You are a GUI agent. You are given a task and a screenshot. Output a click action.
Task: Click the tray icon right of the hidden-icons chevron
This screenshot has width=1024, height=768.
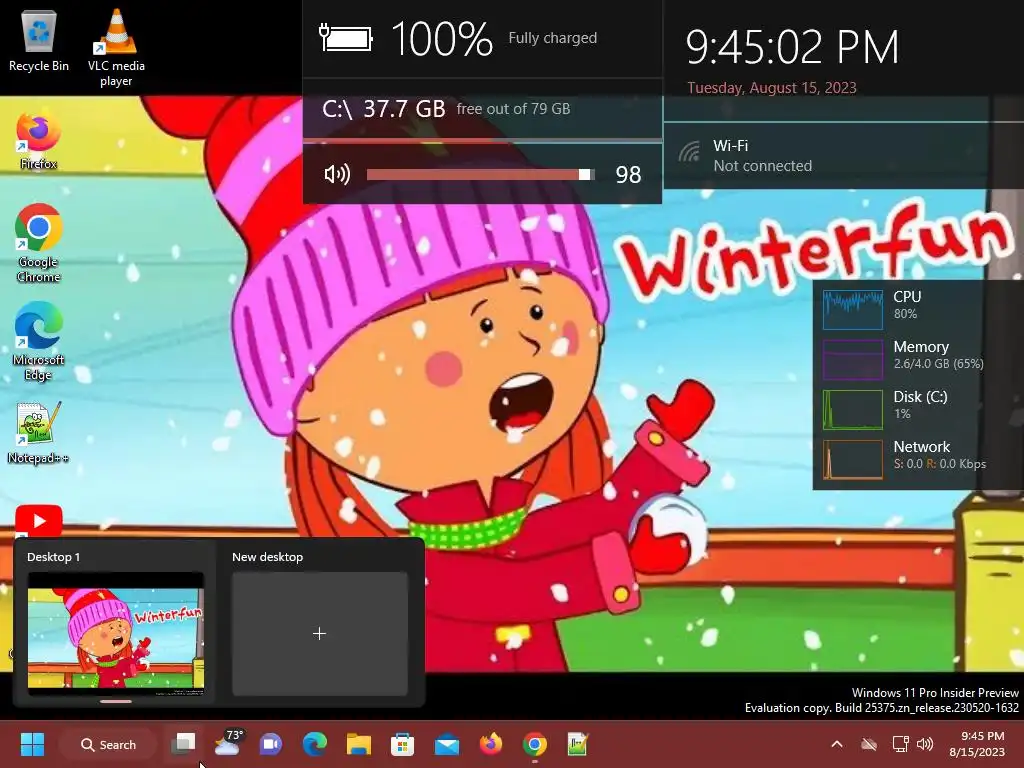[869, 744]
